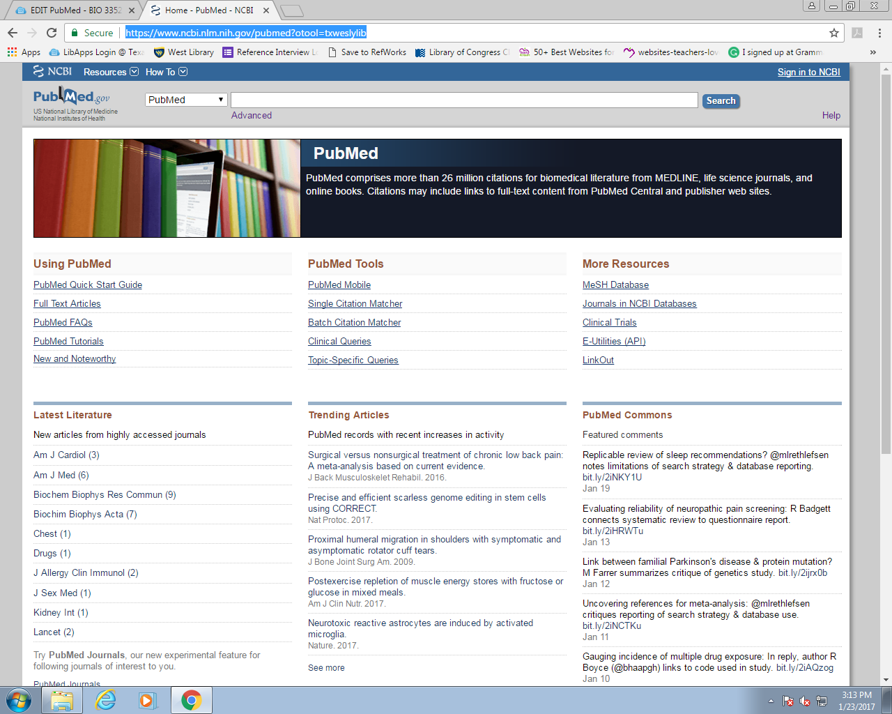Open E-Utilities (API) link

click(x=614, y=341)
